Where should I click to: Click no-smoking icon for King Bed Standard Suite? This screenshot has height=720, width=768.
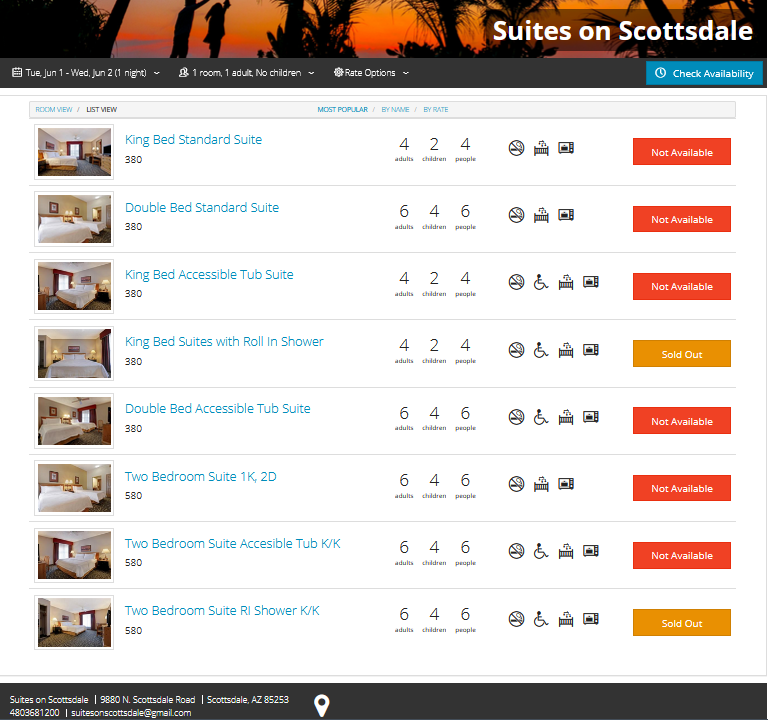(516, 148)
